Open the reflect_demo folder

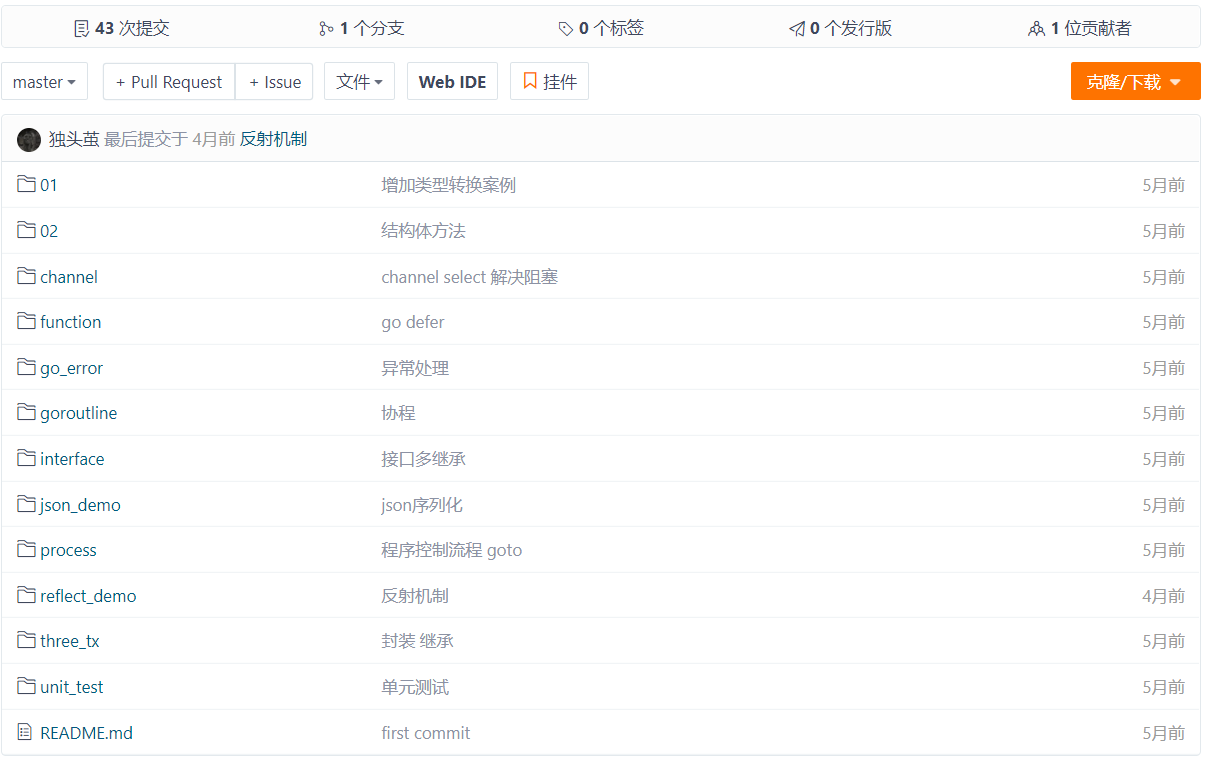(88, 596)
